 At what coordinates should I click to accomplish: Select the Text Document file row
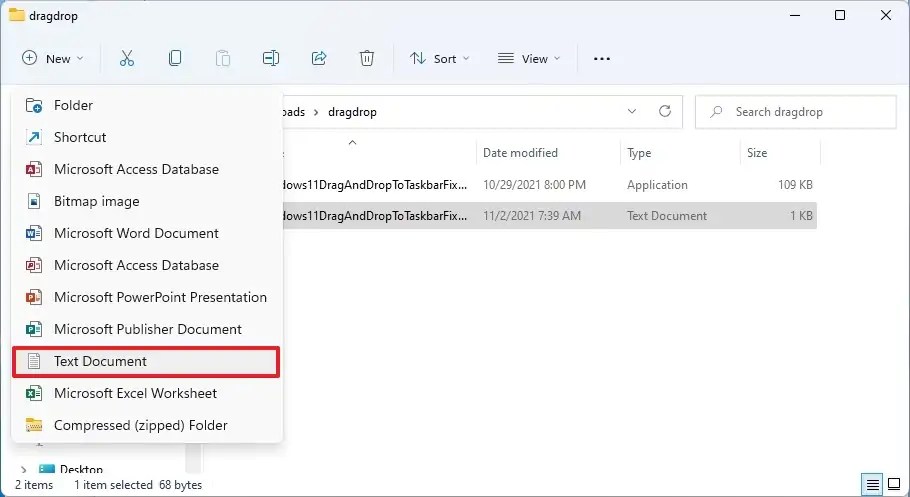point(550,215)
